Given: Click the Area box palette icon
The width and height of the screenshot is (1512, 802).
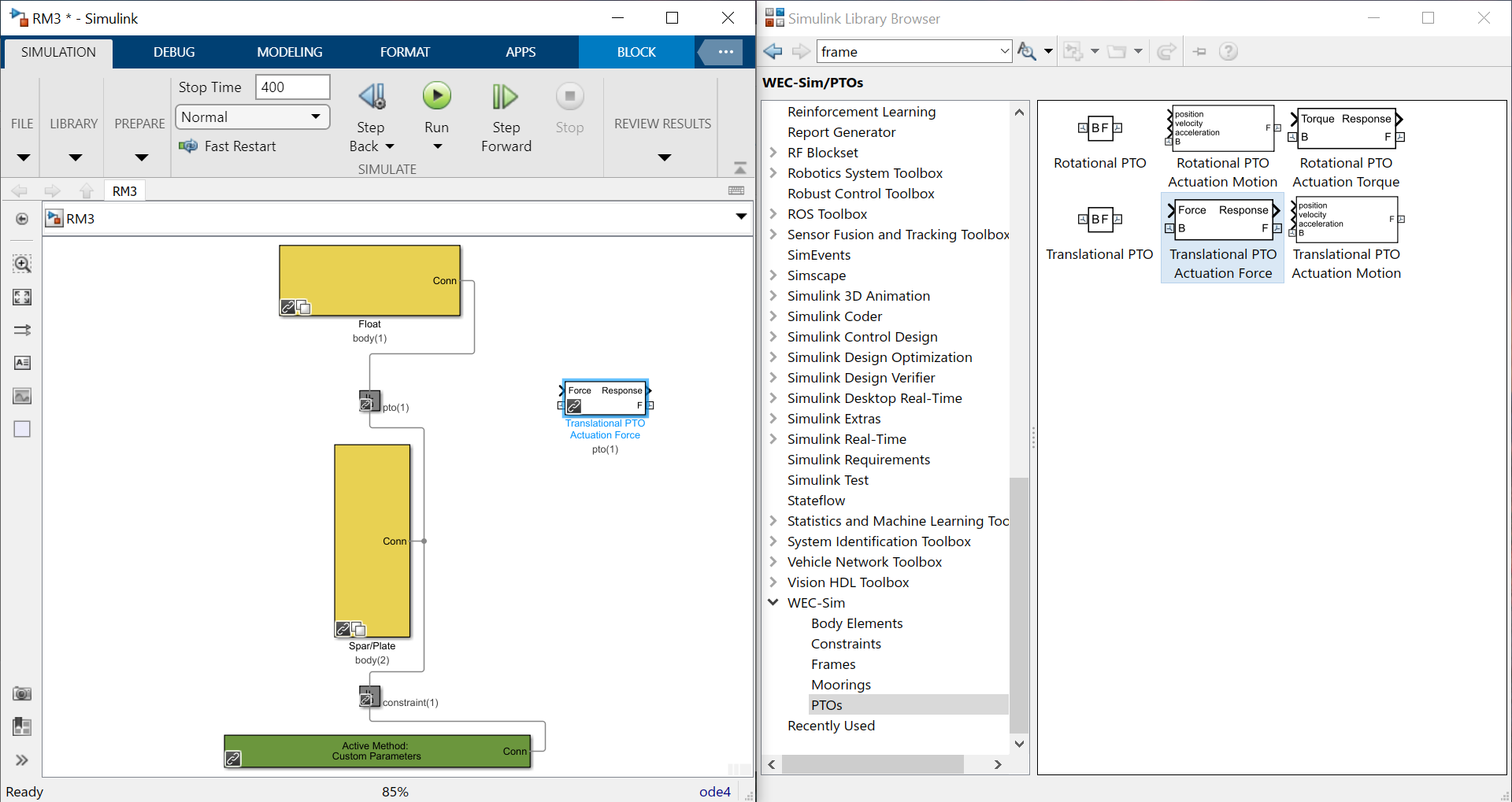Looking at the screenshot, I should click(22, 429).
